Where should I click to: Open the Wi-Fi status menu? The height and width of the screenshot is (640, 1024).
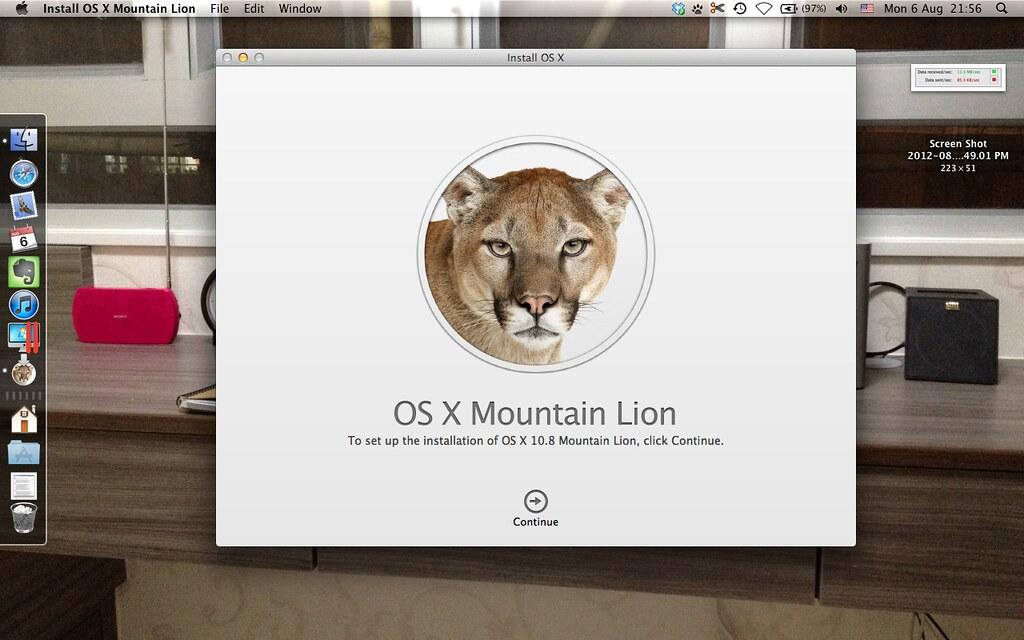(x=764, y=9)
